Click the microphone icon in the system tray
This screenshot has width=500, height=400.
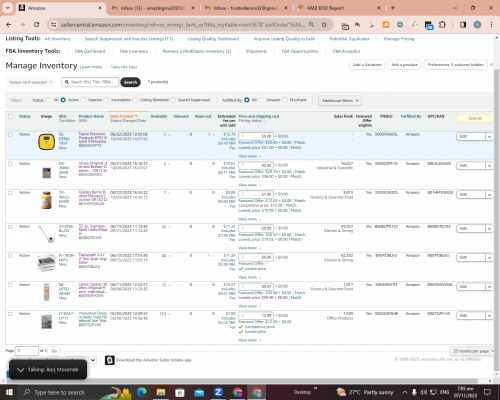pos(414,392)
